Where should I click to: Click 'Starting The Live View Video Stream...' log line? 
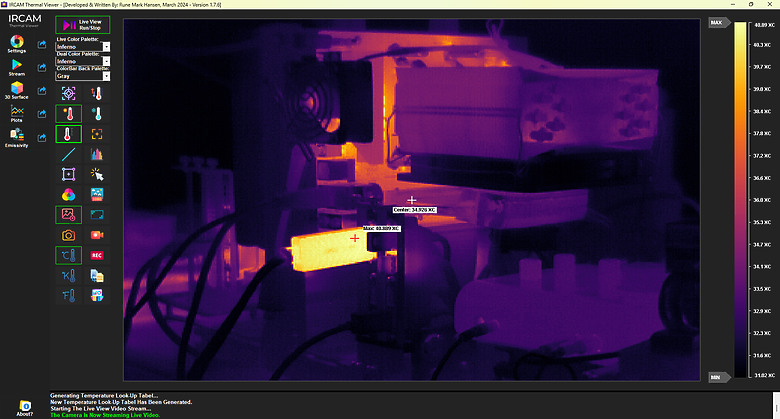pos(100,409)
